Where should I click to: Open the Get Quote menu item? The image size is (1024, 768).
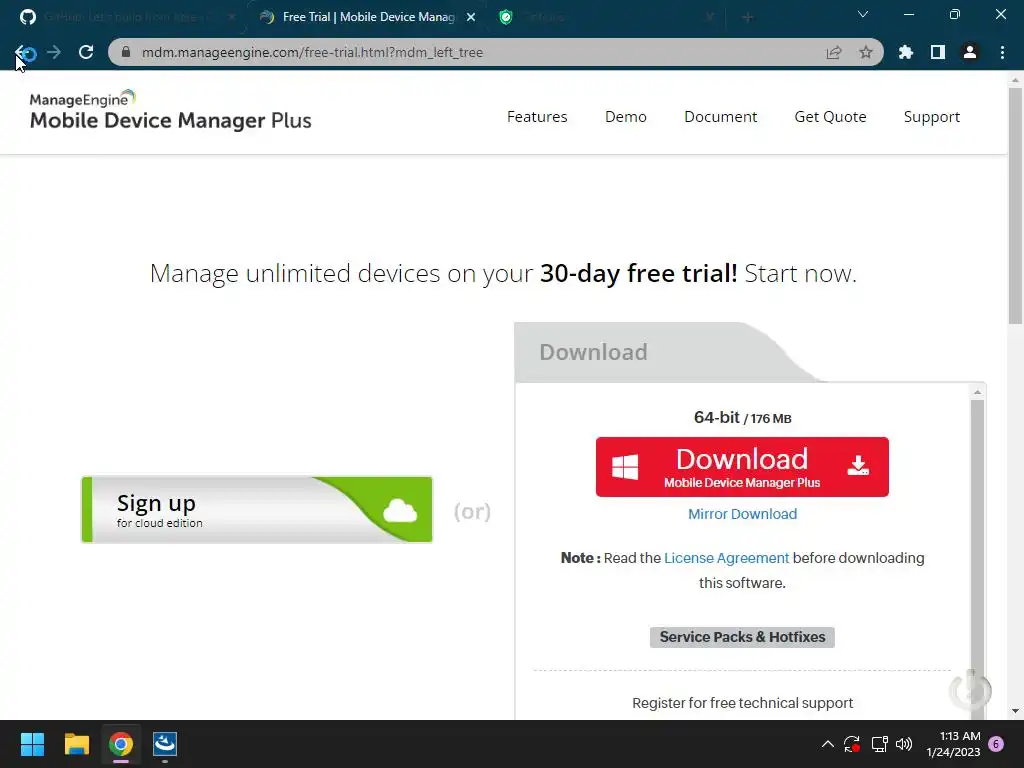(x=830, y=117)
